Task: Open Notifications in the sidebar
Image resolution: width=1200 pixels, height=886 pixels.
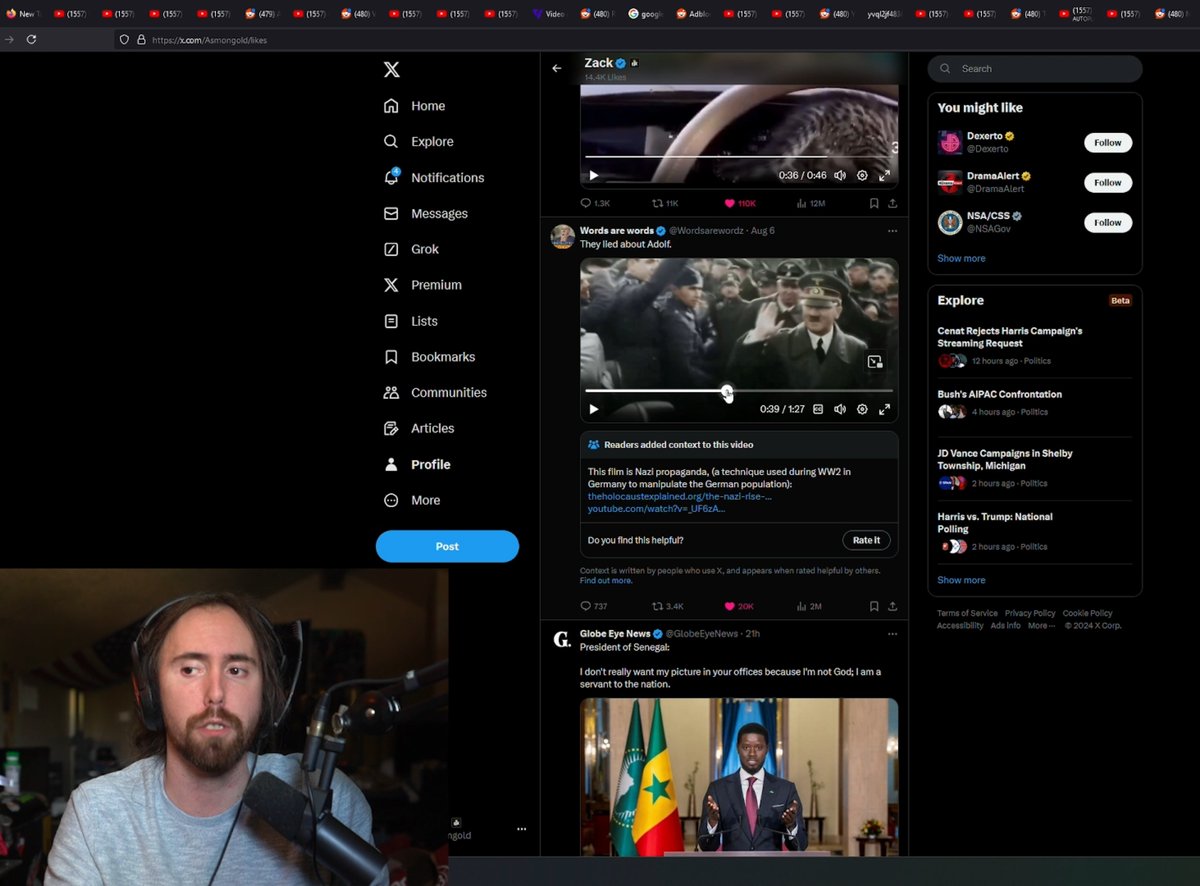Action: point(434,178)
